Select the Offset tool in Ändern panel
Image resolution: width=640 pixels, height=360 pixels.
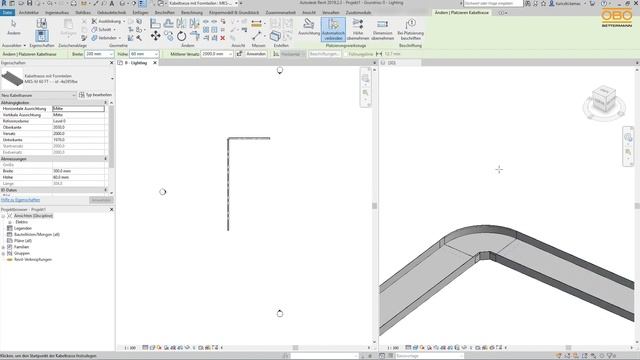(x=168, y=23)
